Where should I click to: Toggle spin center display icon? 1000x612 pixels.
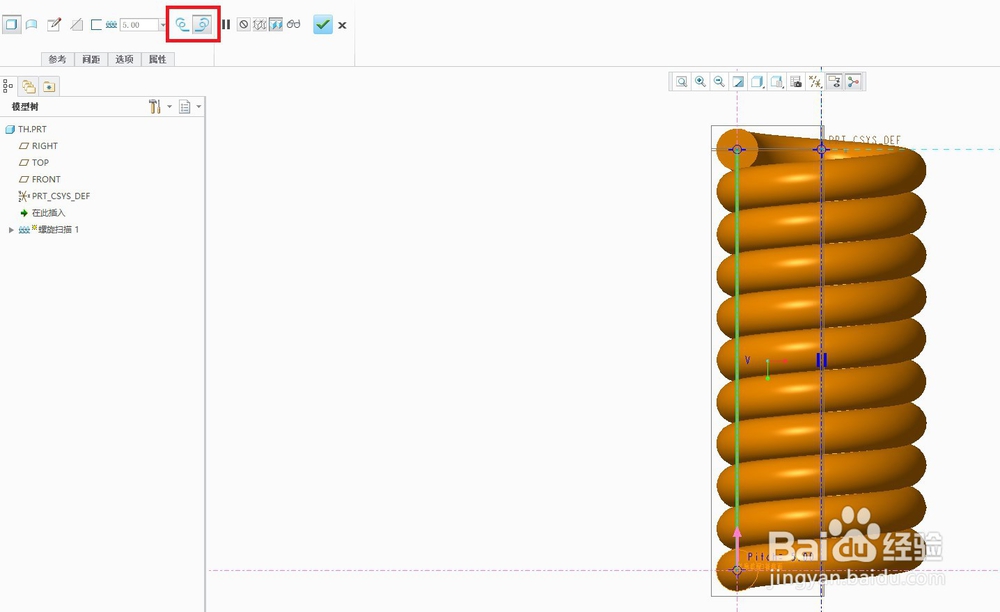pos(853,82)
